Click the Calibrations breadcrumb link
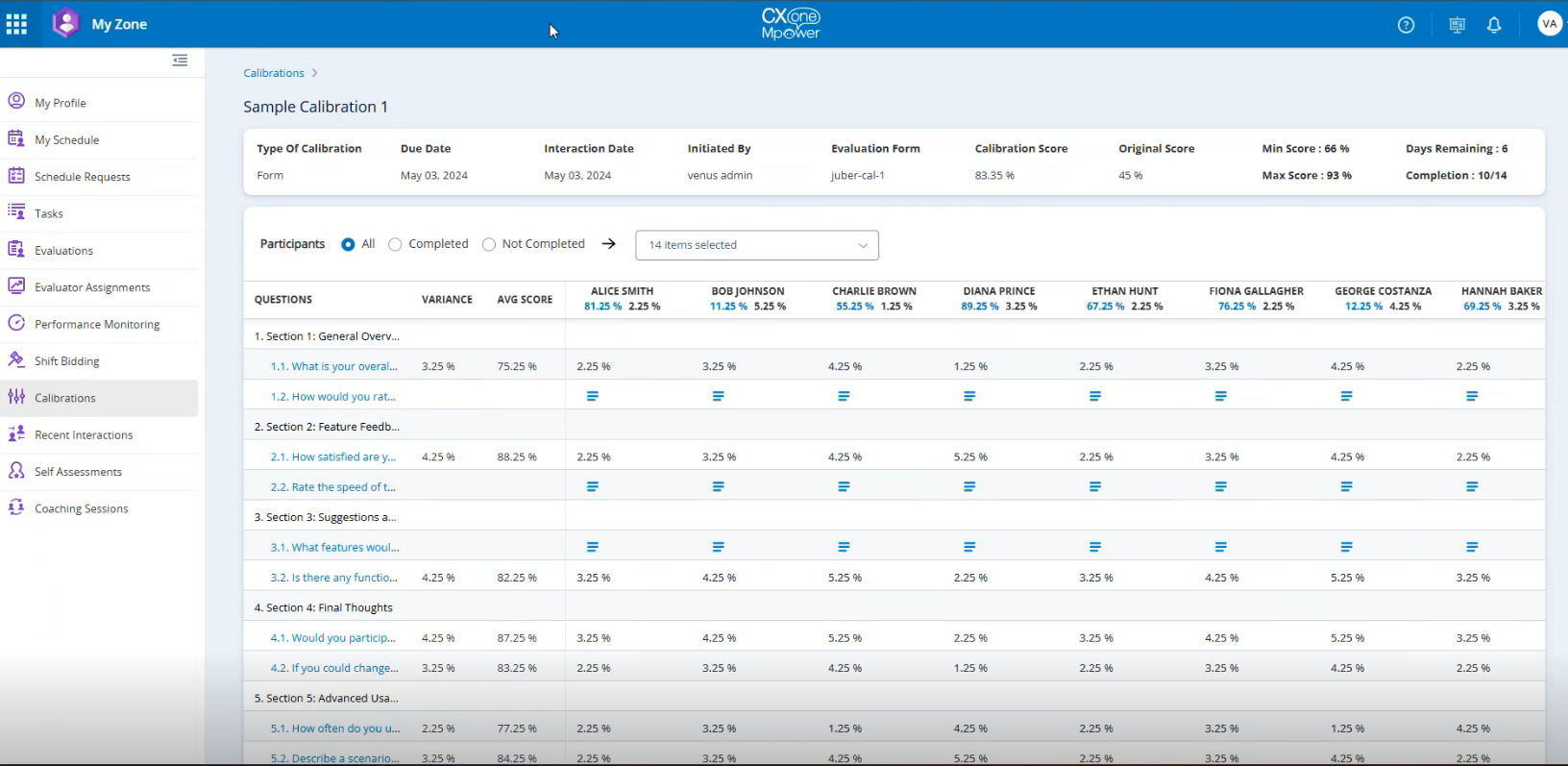 pyautogui.click(x=273, y=73)
